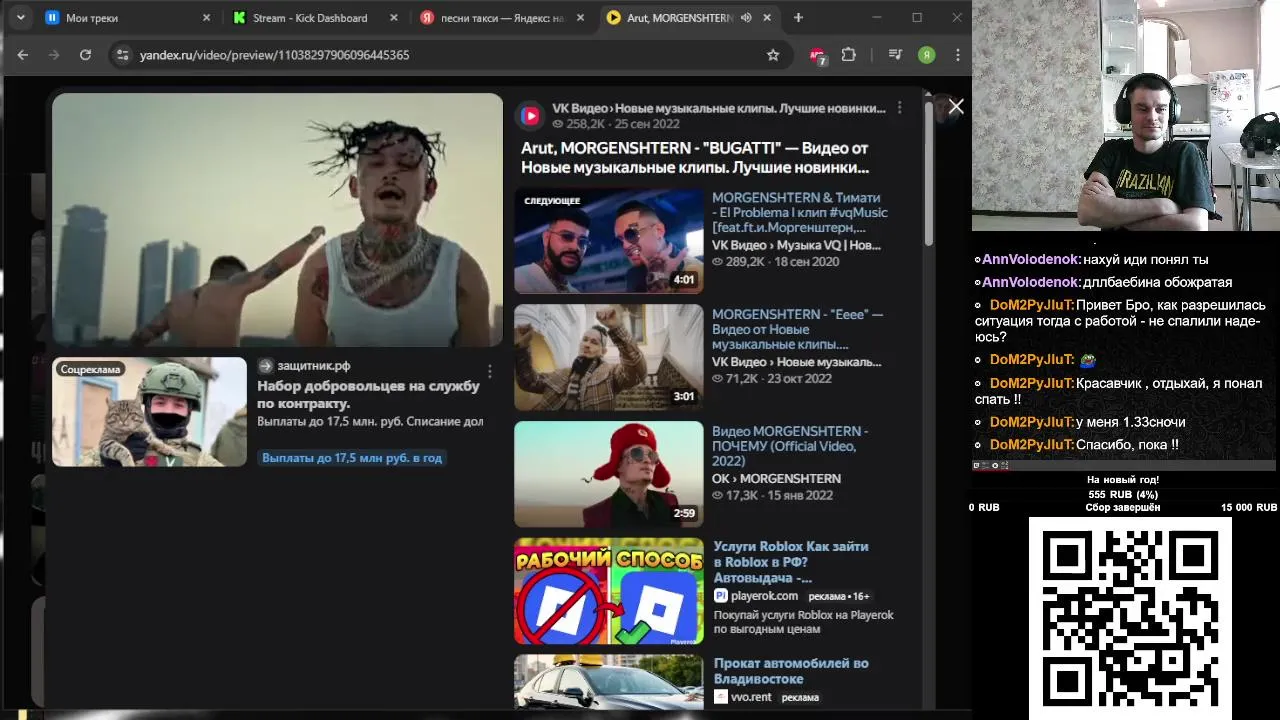Click DoM2PyJluT name on 'Привет Бро' message
The image size is (1280, 720).
(1032, 305)
